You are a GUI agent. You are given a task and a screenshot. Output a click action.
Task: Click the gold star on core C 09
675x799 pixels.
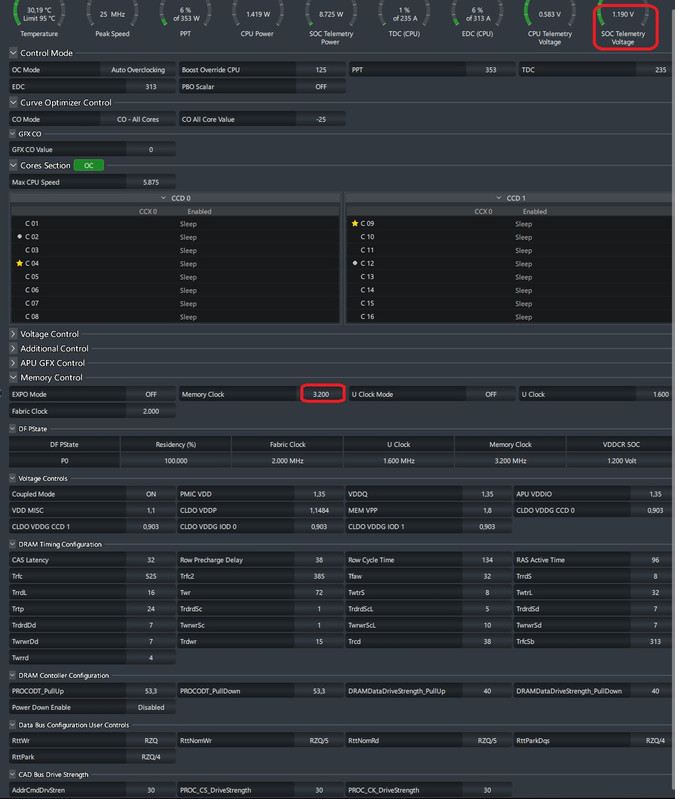[x=355, y=223]
